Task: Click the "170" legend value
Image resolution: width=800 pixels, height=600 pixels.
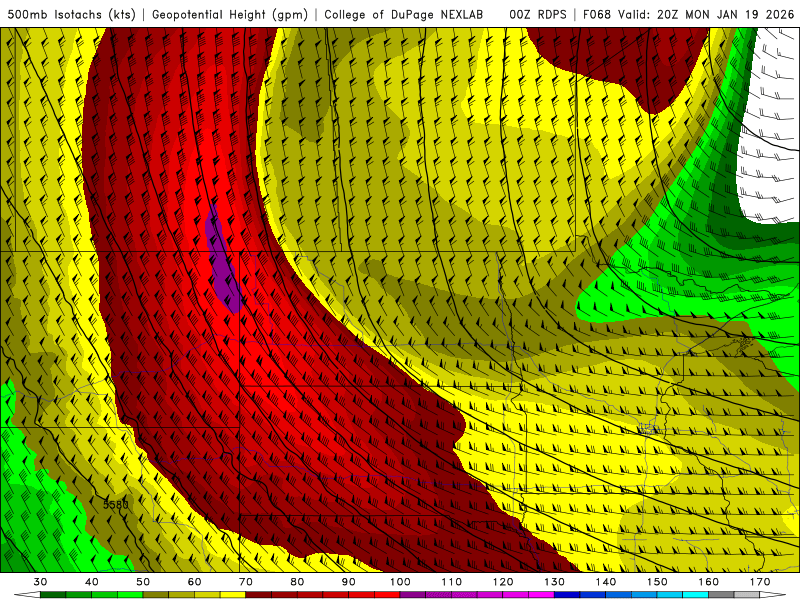Action: click(760, 582)
